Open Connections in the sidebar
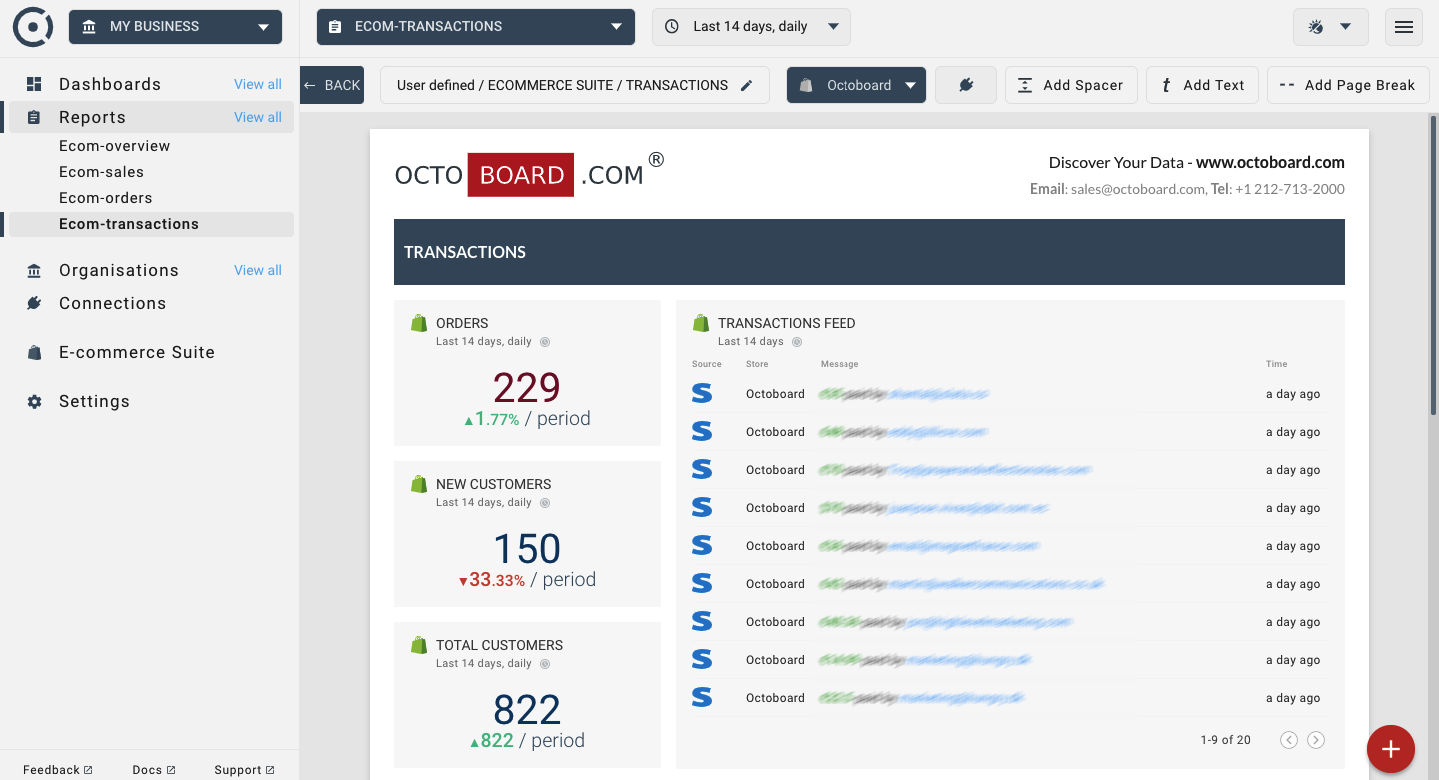This screenshot has width=1439, height=780. (x=112, y=303)
